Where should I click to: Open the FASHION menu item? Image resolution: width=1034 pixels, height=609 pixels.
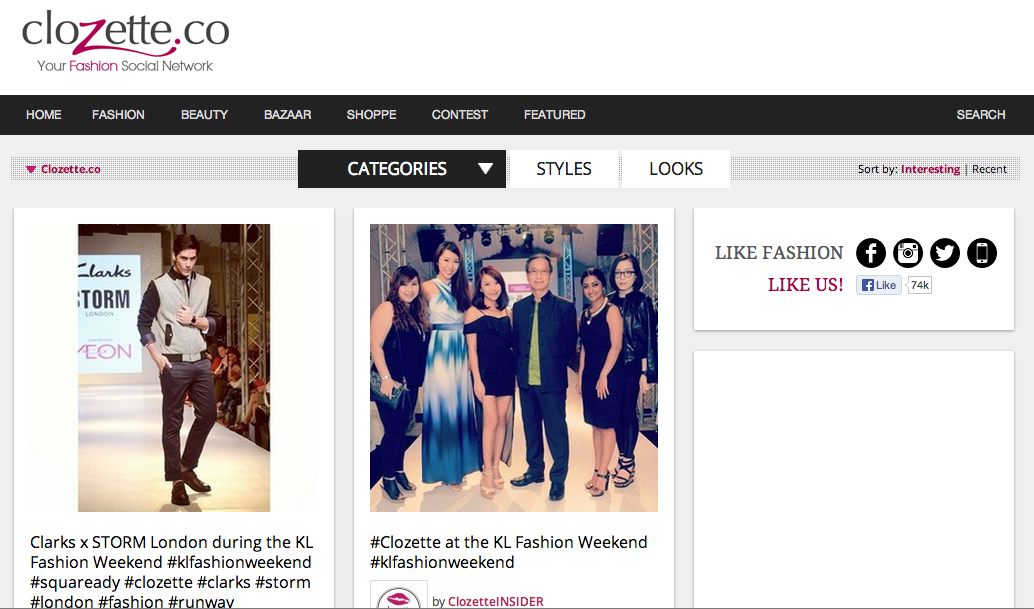[118, 115]
